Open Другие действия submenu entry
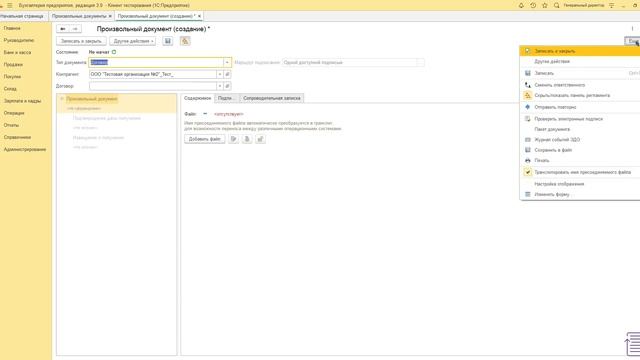This screenshot has width=640, height=360. pyautogui.click(x=580, y=61)
